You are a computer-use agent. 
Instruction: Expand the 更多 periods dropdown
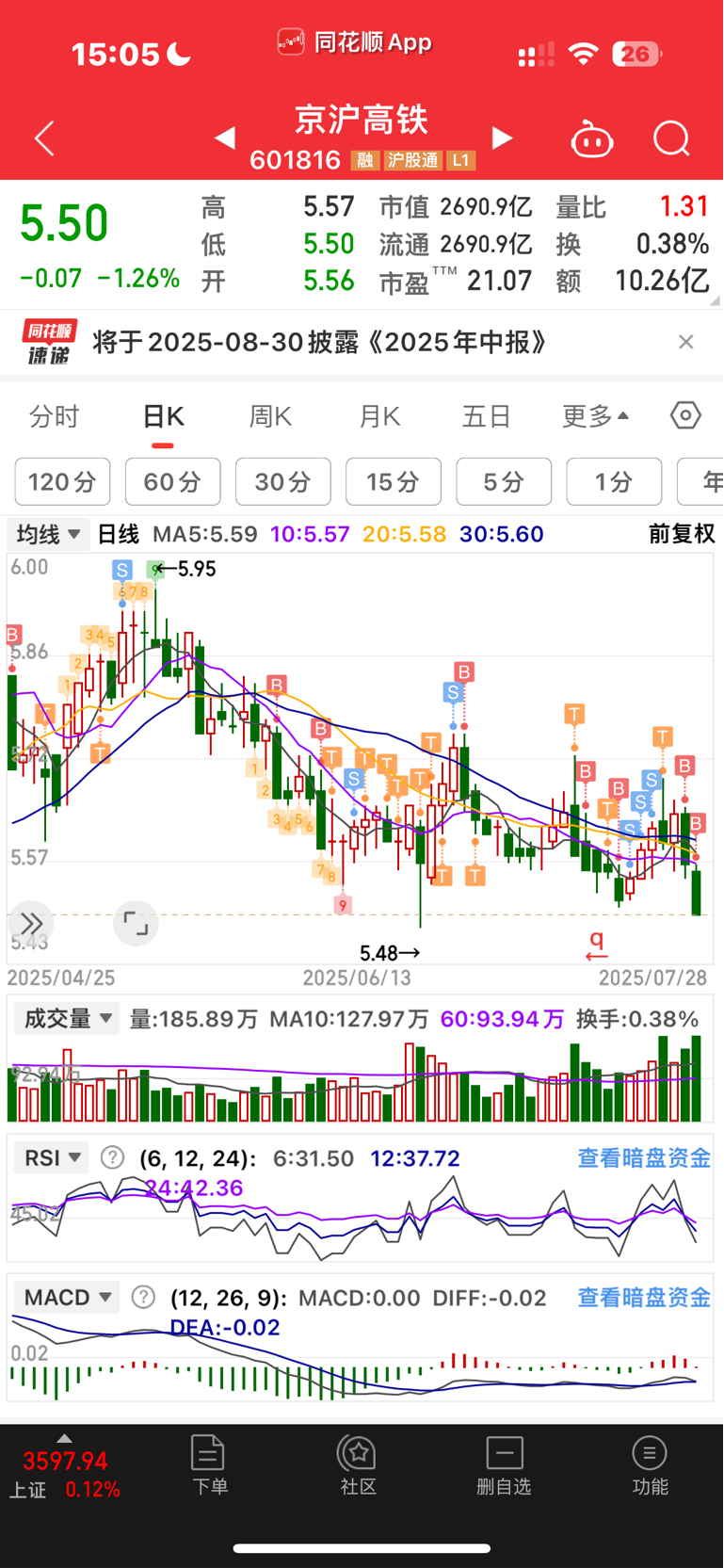595,415
